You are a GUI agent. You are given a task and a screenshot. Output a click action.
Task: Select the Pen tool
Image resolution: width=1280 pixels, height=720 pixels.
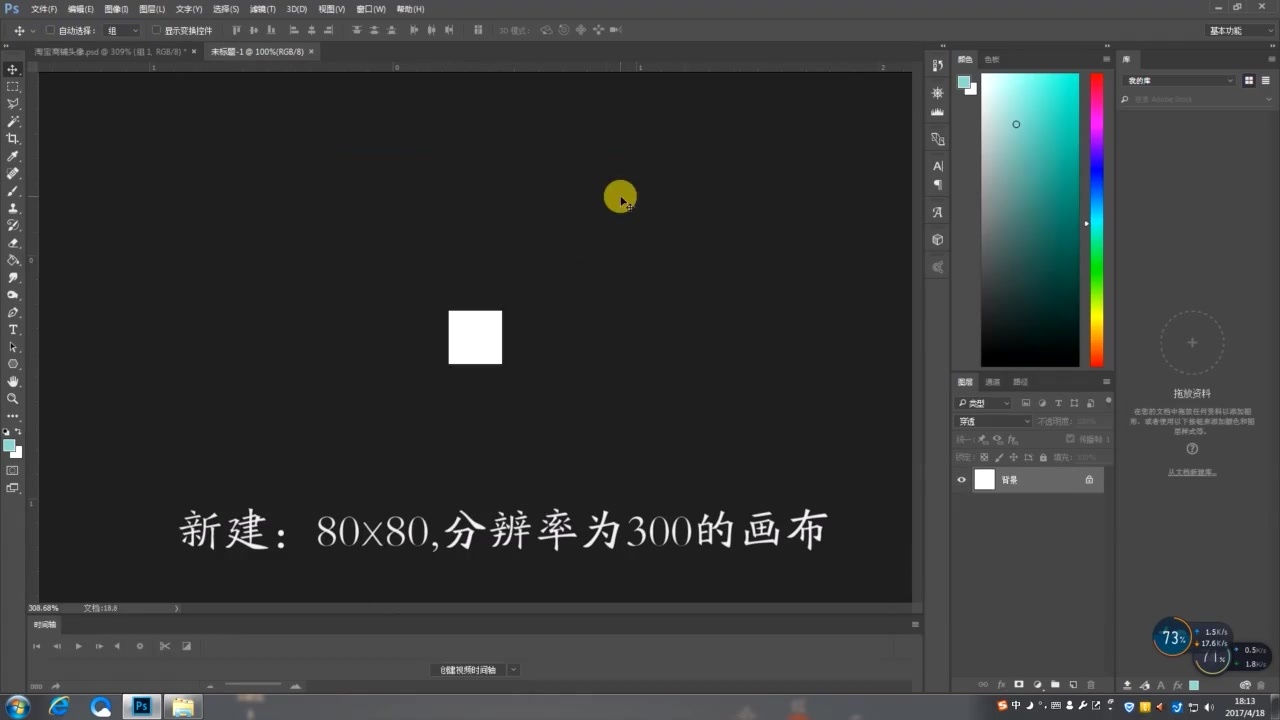click(x=13, y=312)
